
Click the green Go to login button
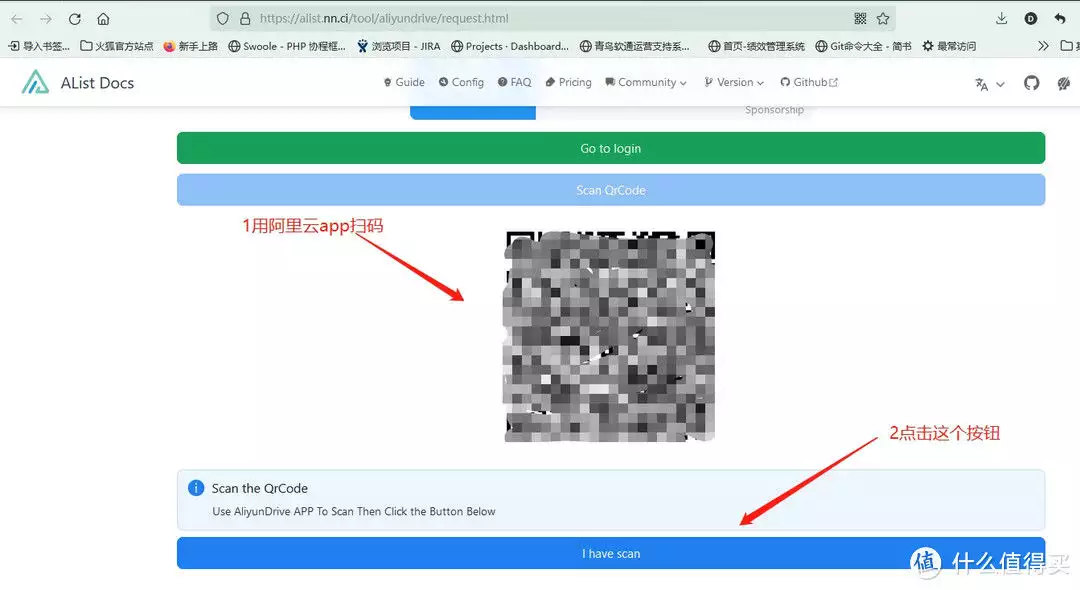pyautogui.click(x=610, y=148)
